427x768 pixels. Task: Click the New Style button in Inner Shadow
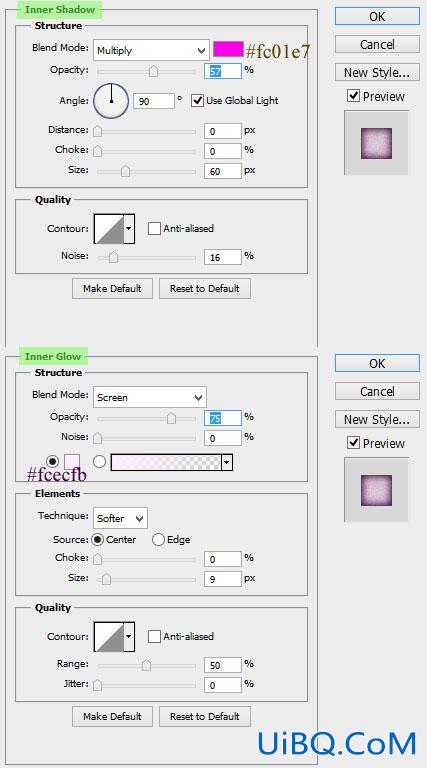[377, 72]
